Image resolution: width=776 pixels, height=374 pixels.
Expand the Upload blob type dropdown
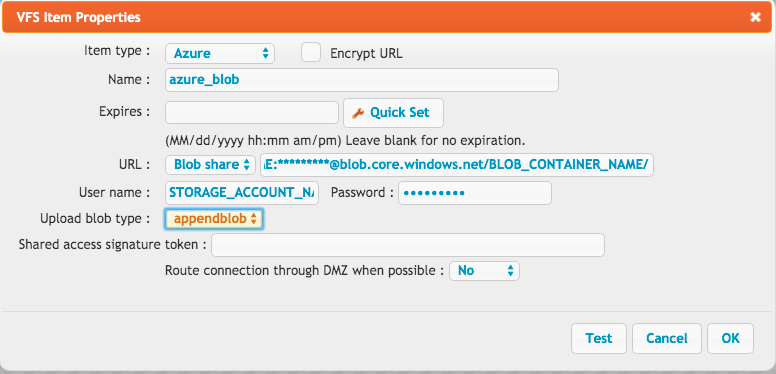[x=214, y=219]
